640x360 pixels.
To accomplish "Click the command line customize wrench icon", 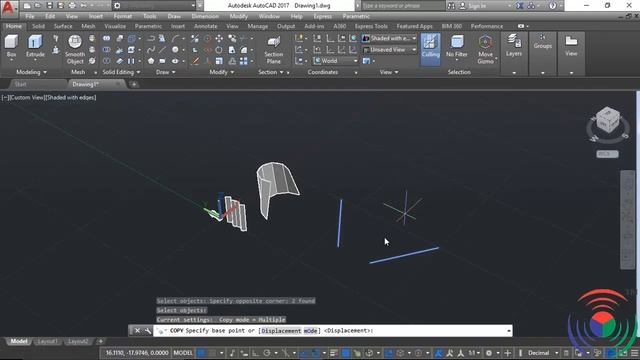I will coord(148,331).
